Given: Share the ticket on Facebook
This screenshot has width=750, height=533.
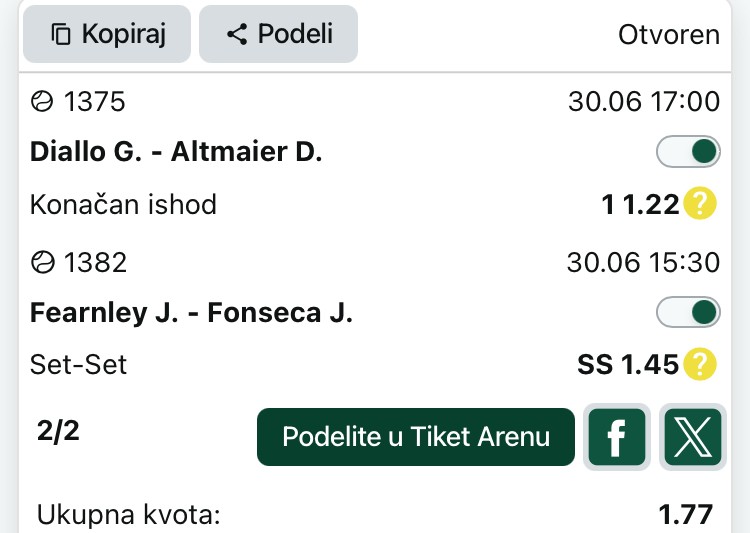Looking at the screenshot, I should (x=617, y=437).
